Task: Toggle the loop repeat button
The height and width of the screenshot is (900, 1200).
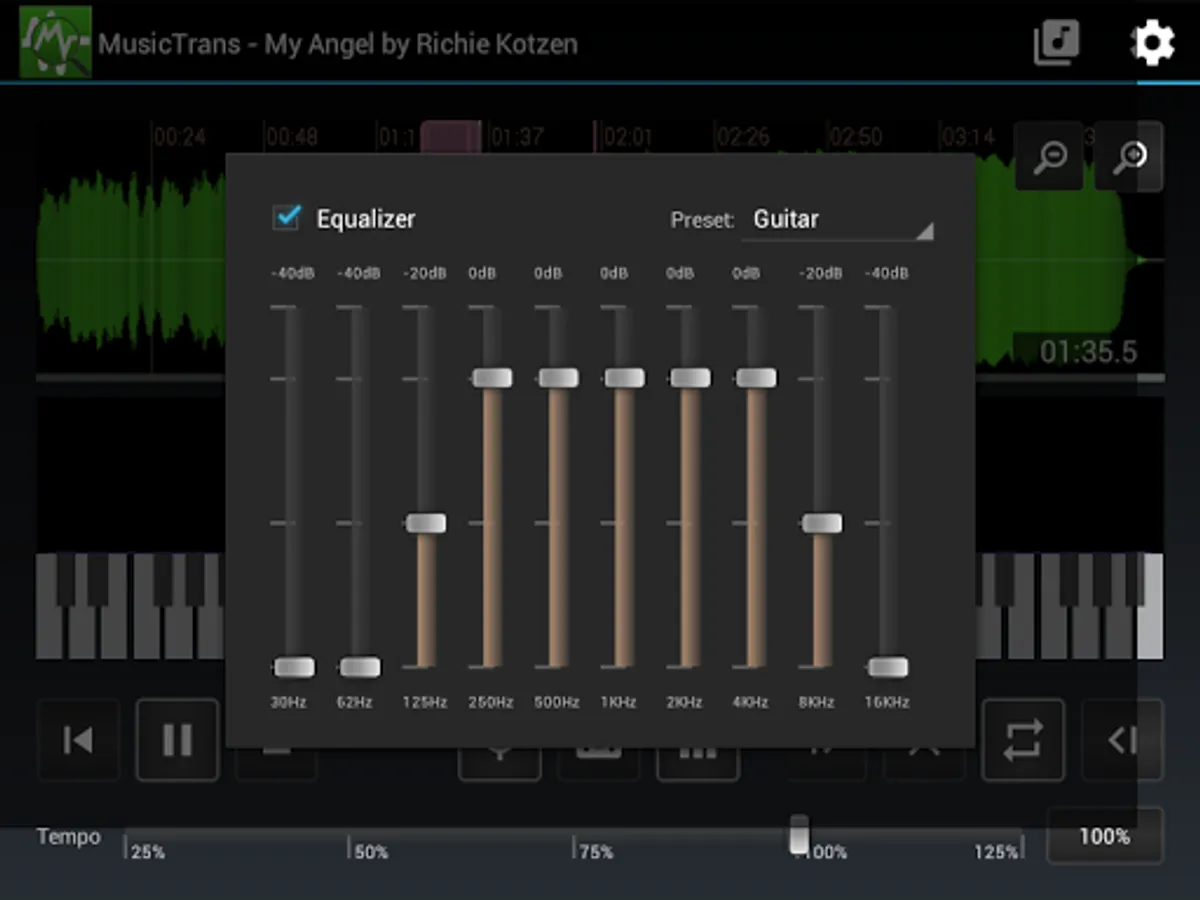Action: (1023, 740)
